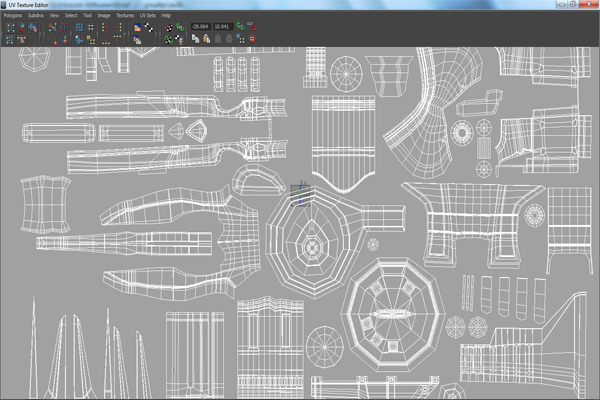Snap selected UVs to grid
This screenshot has width=600, height=400.
(91, 27)
